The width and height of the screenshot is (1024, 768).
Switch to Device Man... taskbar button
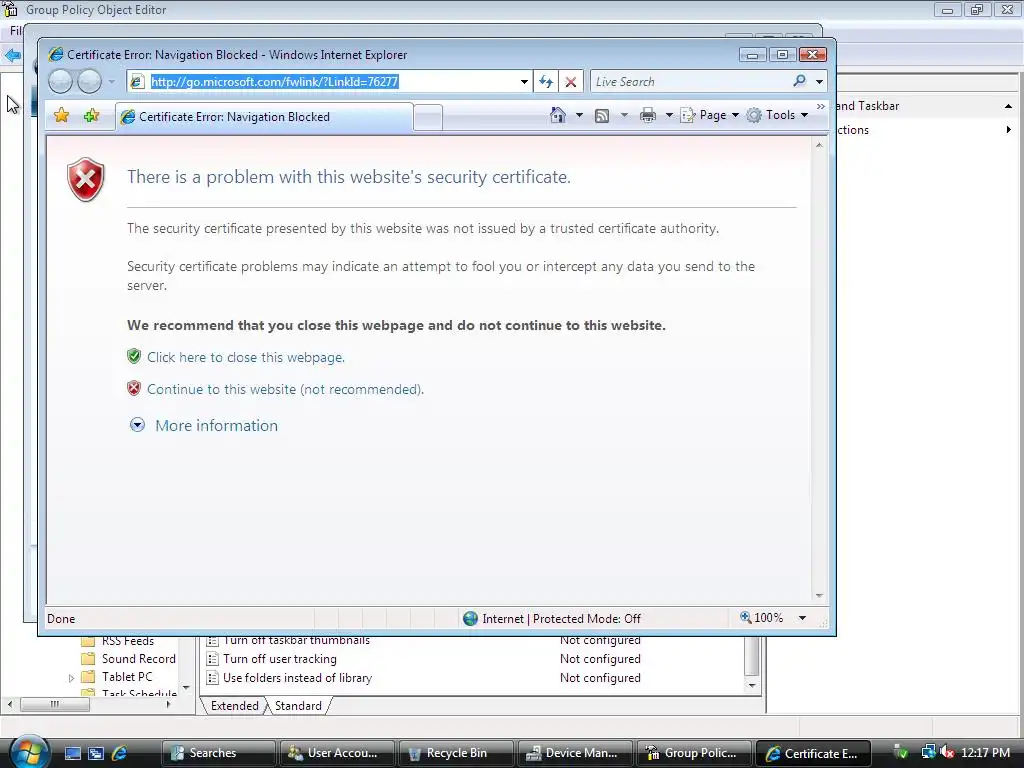[575, 753]
